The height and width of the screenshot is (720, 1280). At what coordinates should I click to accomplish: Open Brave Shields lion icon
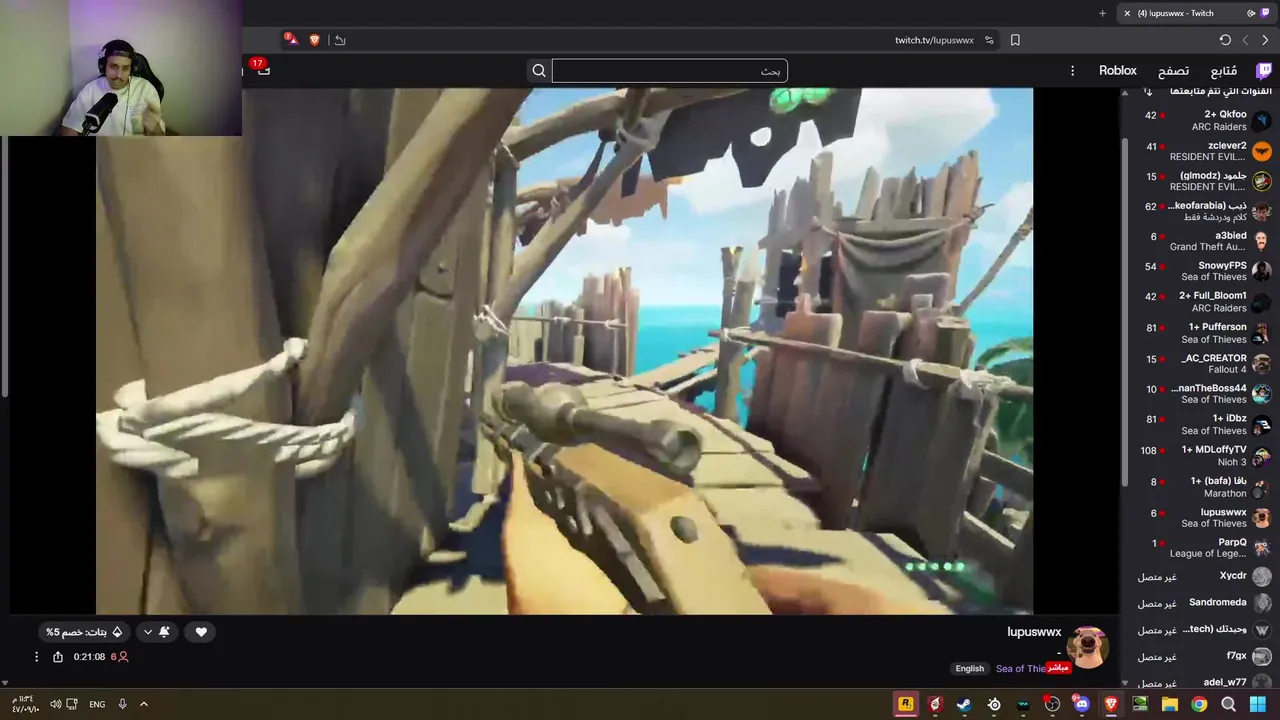315,40
